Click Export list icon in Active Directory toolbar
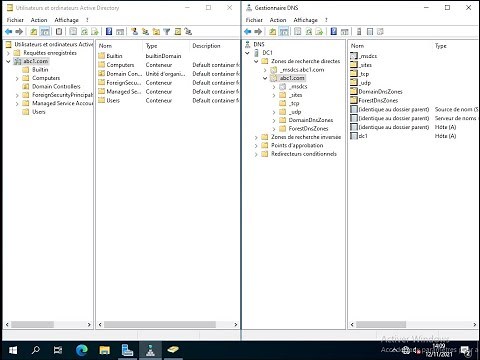Image resolution: width=480 pixels, height=360 pixels. click(95, 32)
